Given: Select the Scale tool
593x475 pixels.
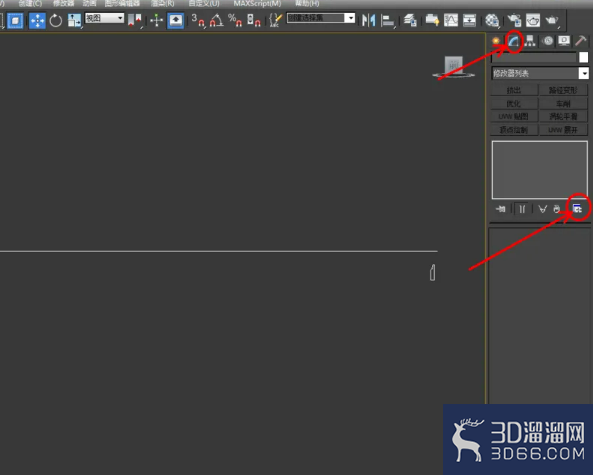Looking at the screenshot, I should pos(74,20).
